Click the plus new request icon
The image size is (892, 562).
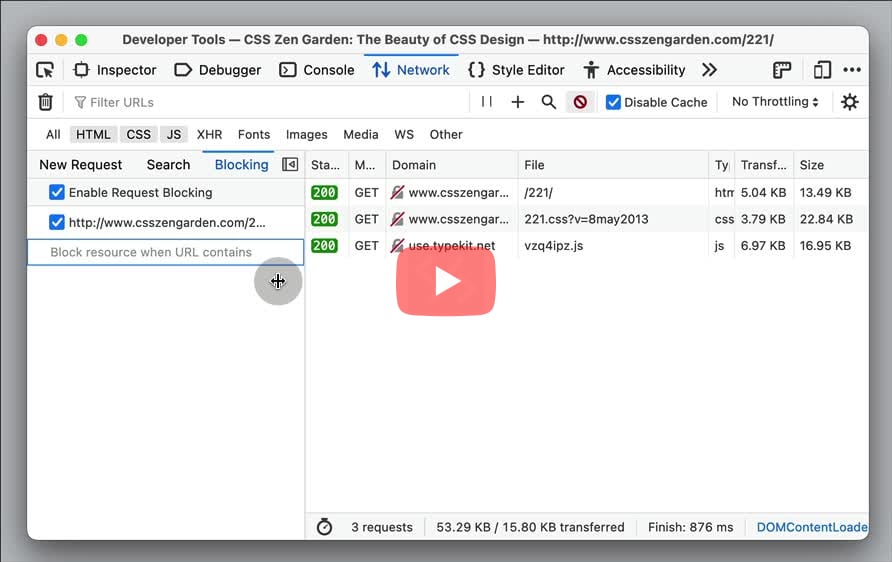coord(518,102)
